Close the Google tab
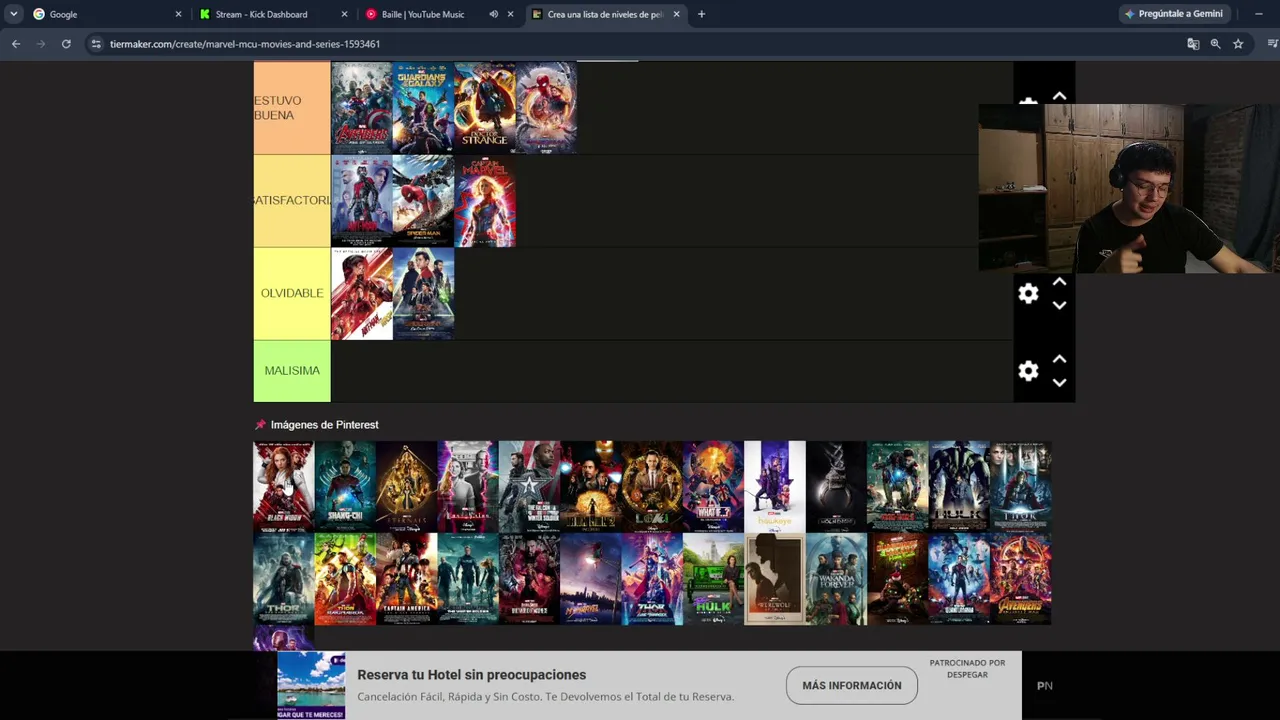The width and height of the screenshot is (1280, 720). pyautogui.click(x=179, y=14)
